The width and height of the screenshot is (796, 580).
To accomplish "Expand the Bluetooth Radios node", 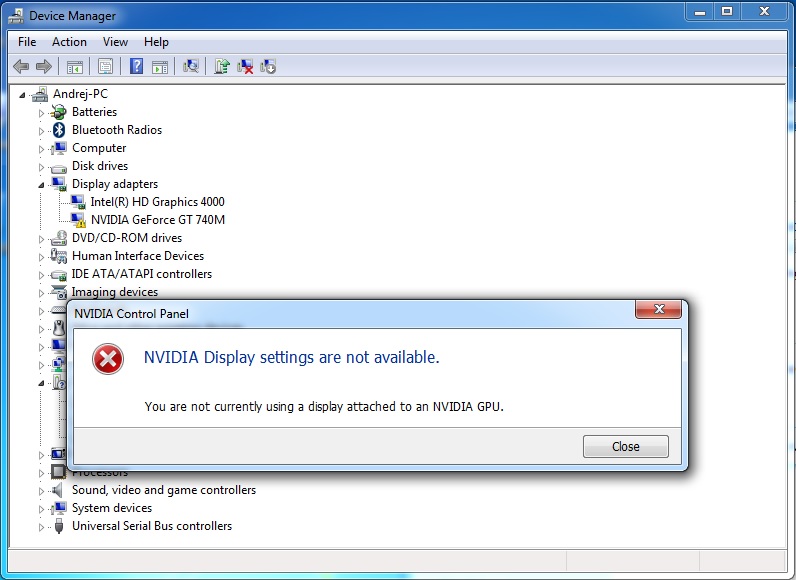I will click(41, 131).
